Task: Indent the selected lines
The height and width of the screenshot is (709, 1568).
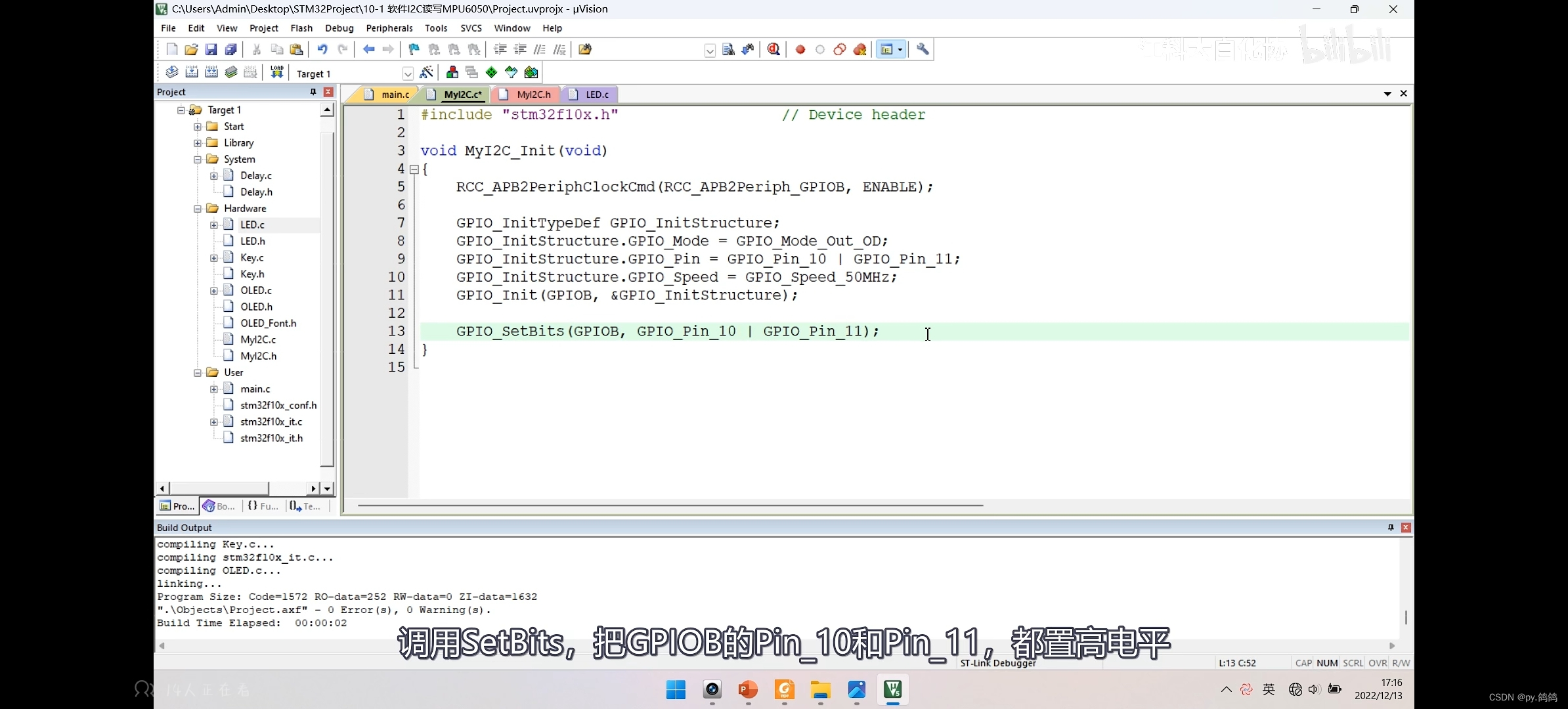Action: pos(500,49)
